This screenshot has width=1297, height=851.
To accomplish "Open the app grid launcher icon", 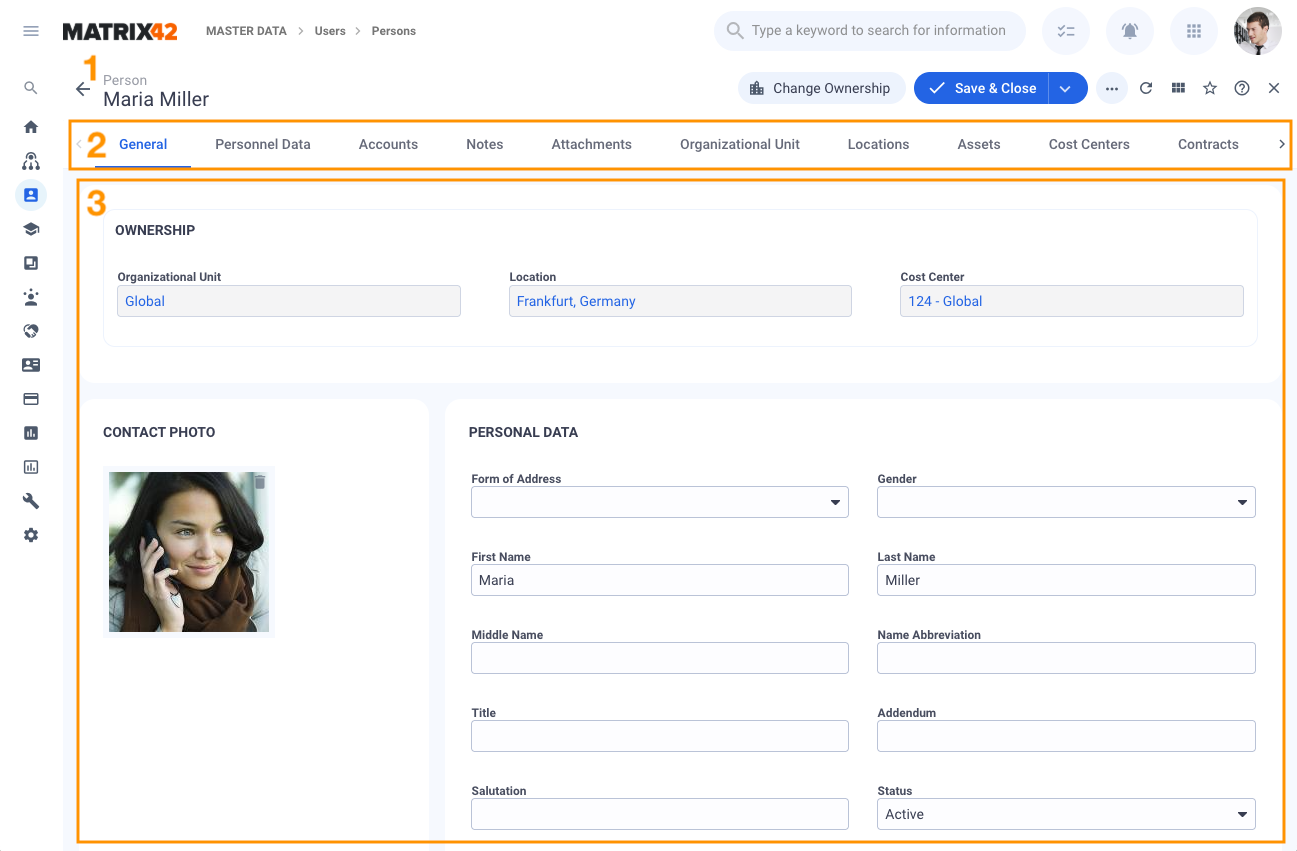I will click(1193, 31).
